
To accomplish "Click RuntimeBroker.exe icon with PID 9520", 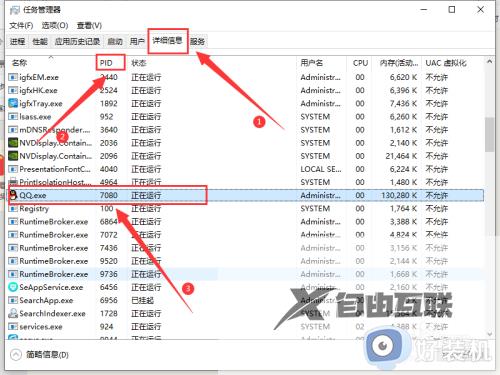I will pyautogui.click(x=13, y=261).
